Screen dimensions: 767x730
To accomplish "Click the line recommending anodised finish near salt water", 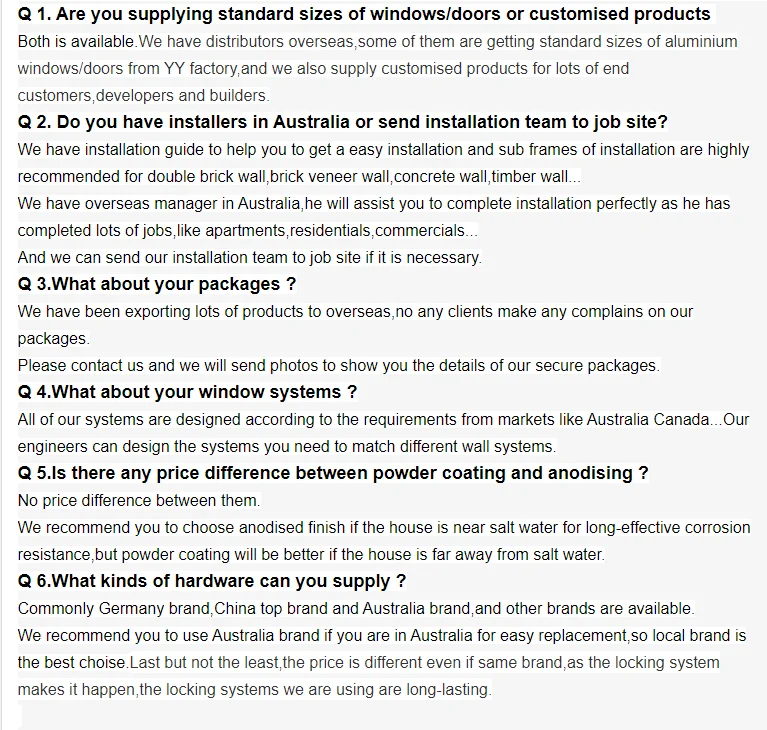I will pyautogui.click(x=384, y=527).
